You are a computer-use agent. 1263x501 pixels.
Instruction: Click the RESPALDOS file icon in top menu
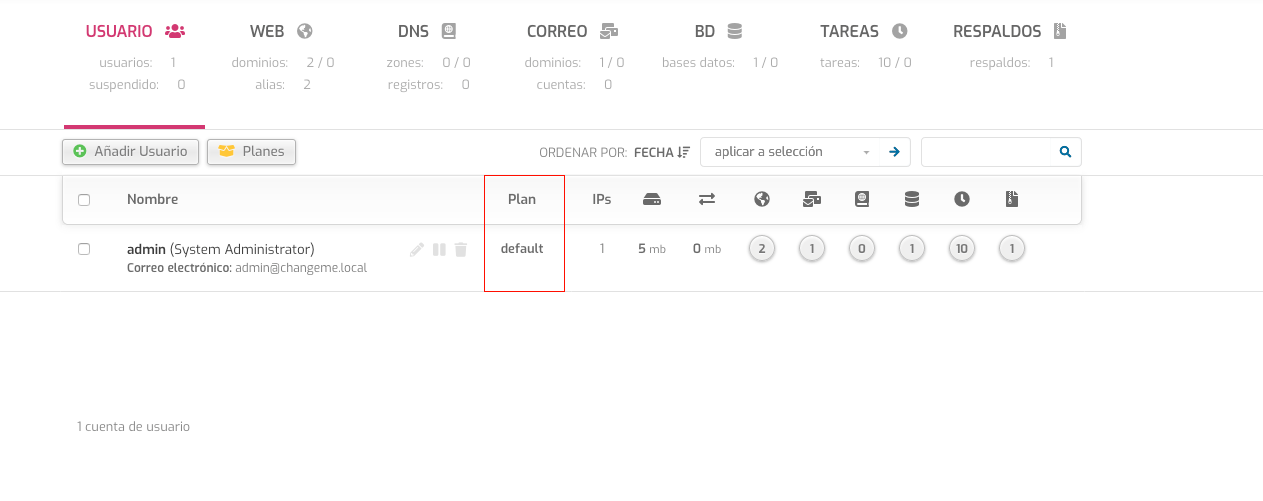[x=1060, y=31]
